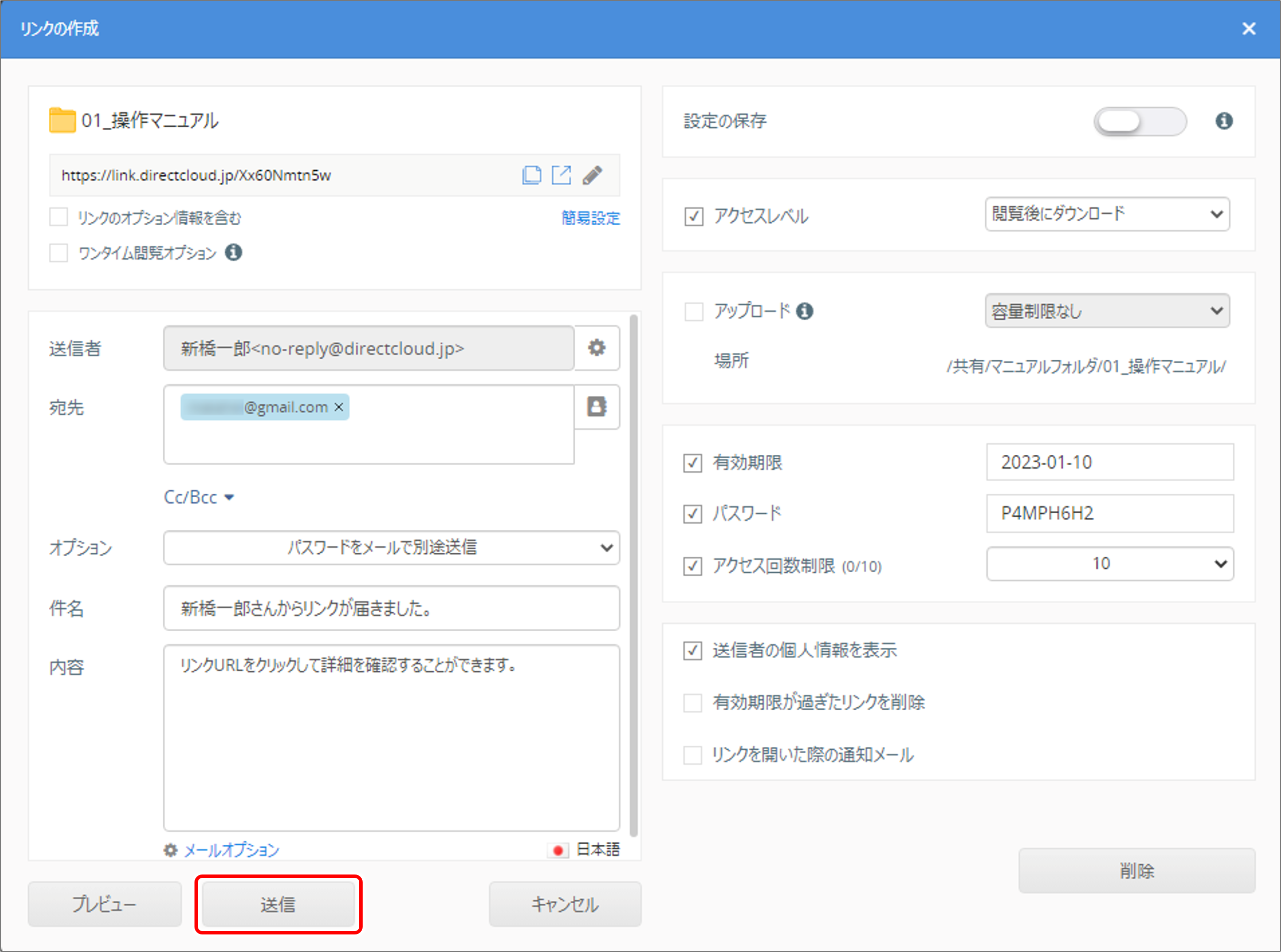1281x952 pixels.
Task: Open the access count limit dropdown
Action: (1109, 563)
